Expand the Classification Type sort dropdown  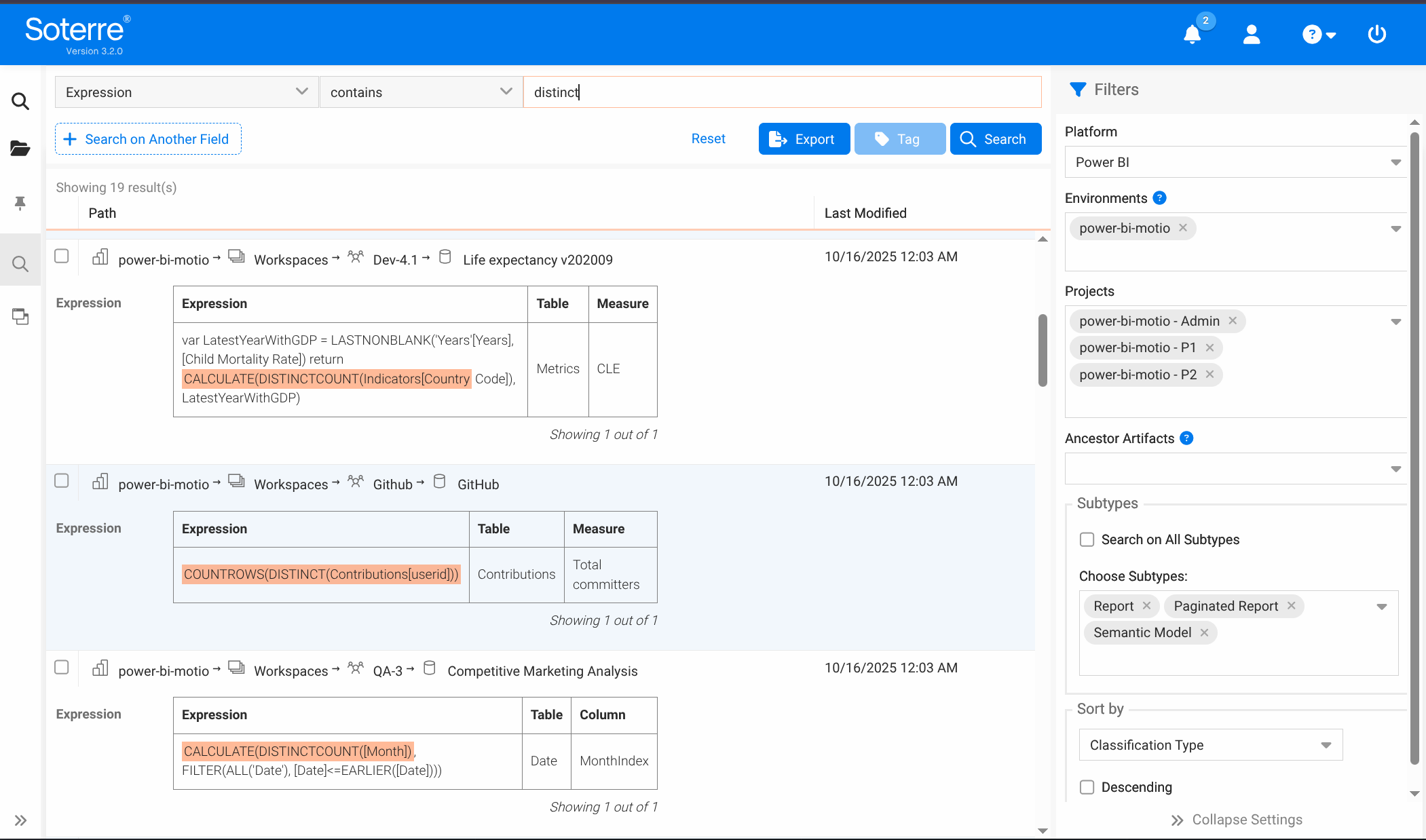click(x=1210, y=745)
